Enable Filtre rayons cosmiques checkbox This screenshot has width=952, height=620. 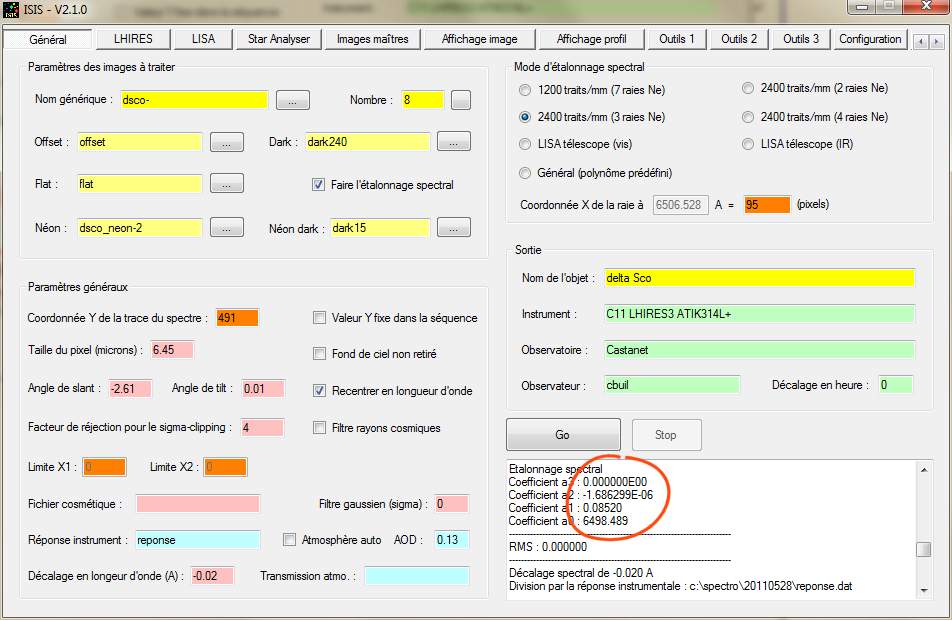[x=319, y=428]
